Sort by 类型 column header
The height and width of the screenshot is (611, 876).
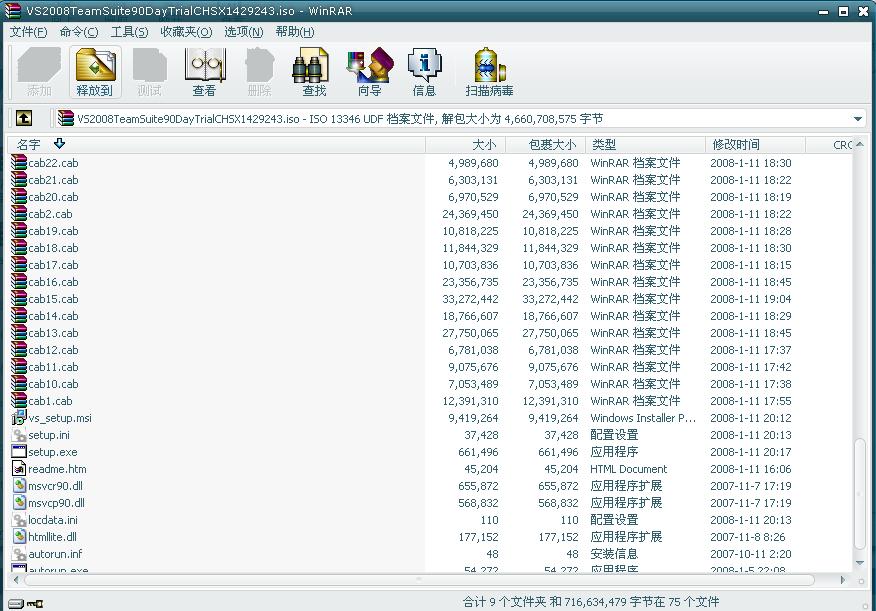[x=645, y=145]
